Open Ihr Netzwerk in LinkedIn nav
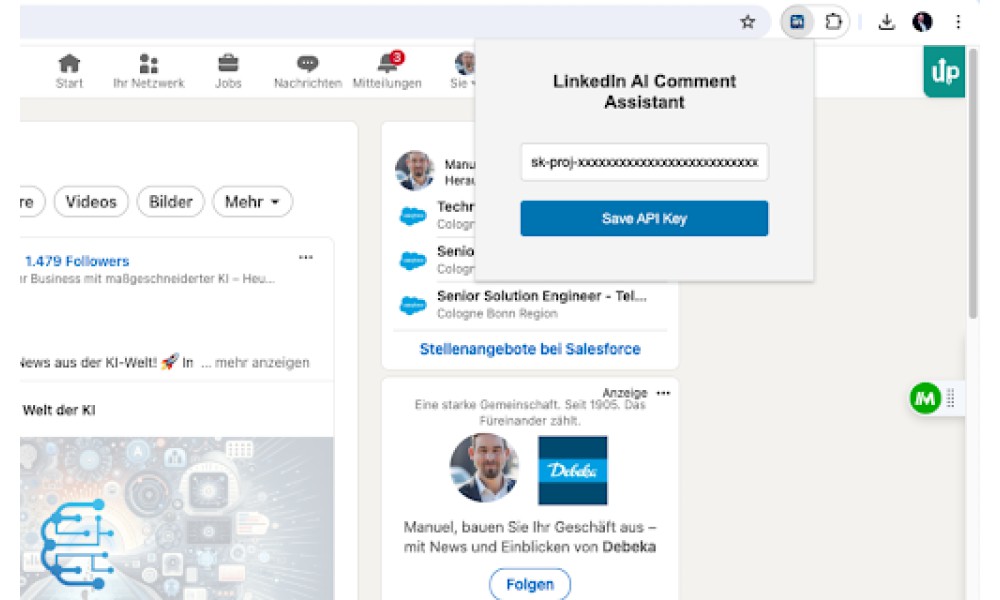The image size is (1000, 600). [149, 71]
